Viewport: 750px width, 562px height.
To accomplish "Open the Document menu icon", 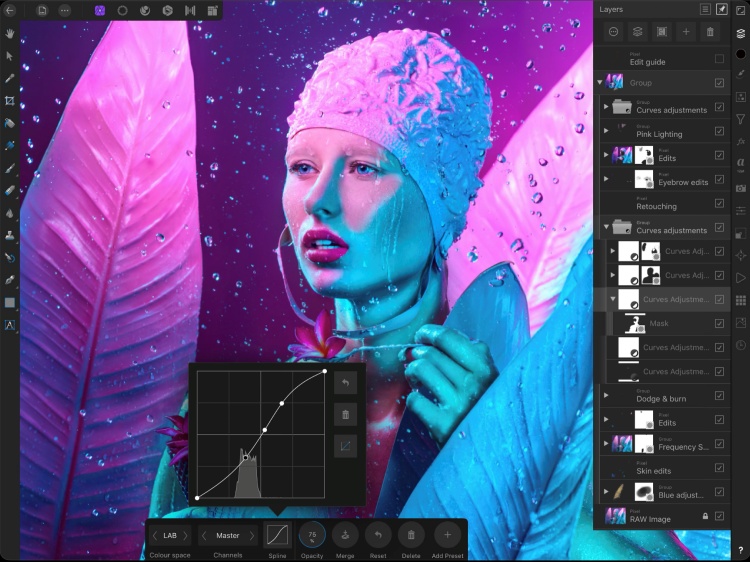I will [x=42, y=10].
